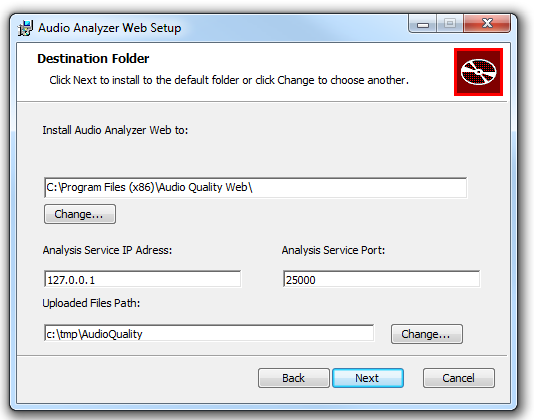Screen dimensions: 534x420
Task: Click the Destination Folder heading
Action: point(93,59)
